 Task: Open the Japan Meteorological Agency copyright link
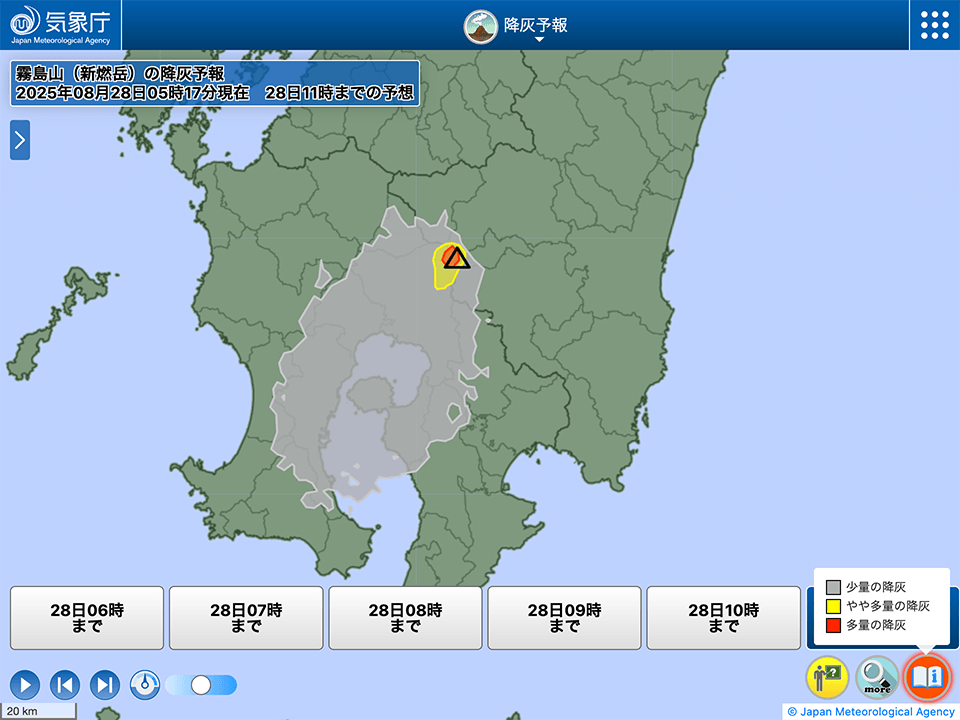click(x=870, y=712)
